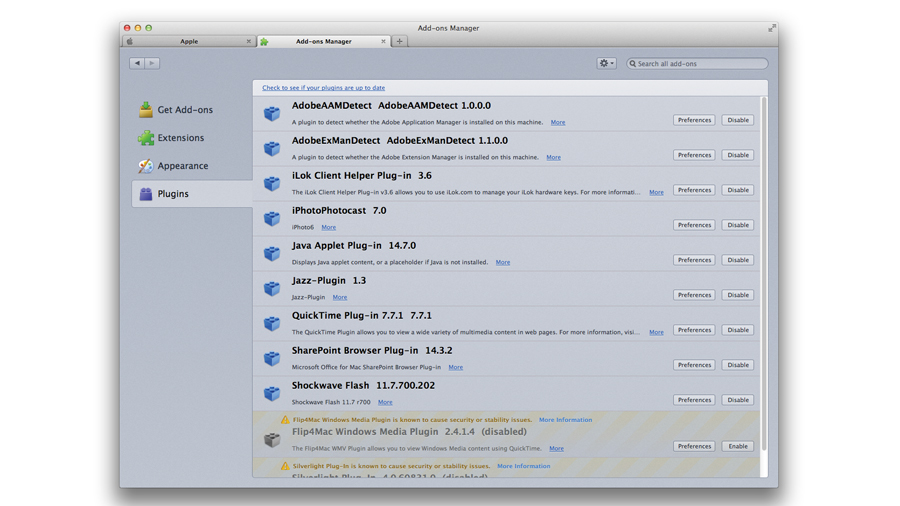The width and height of the screenshot is (900, 506).
Task: Close the Add-ons Manager tab
Action: click(383, 41)
